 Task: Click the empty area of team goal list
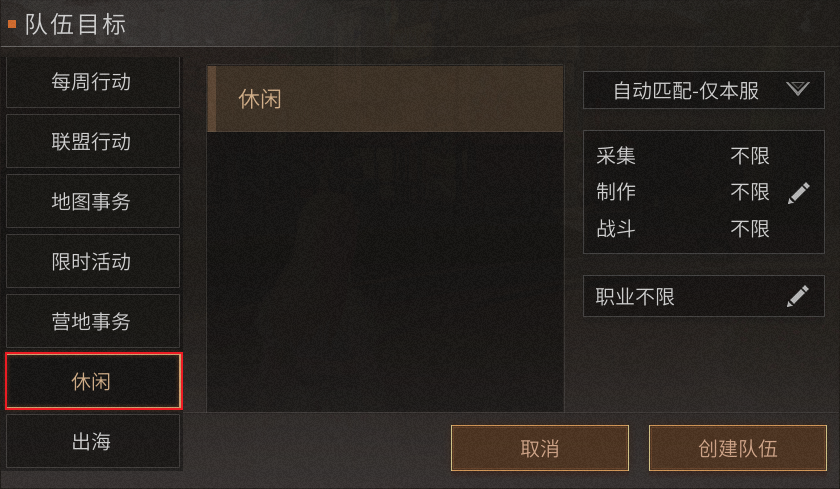(385, 272)
